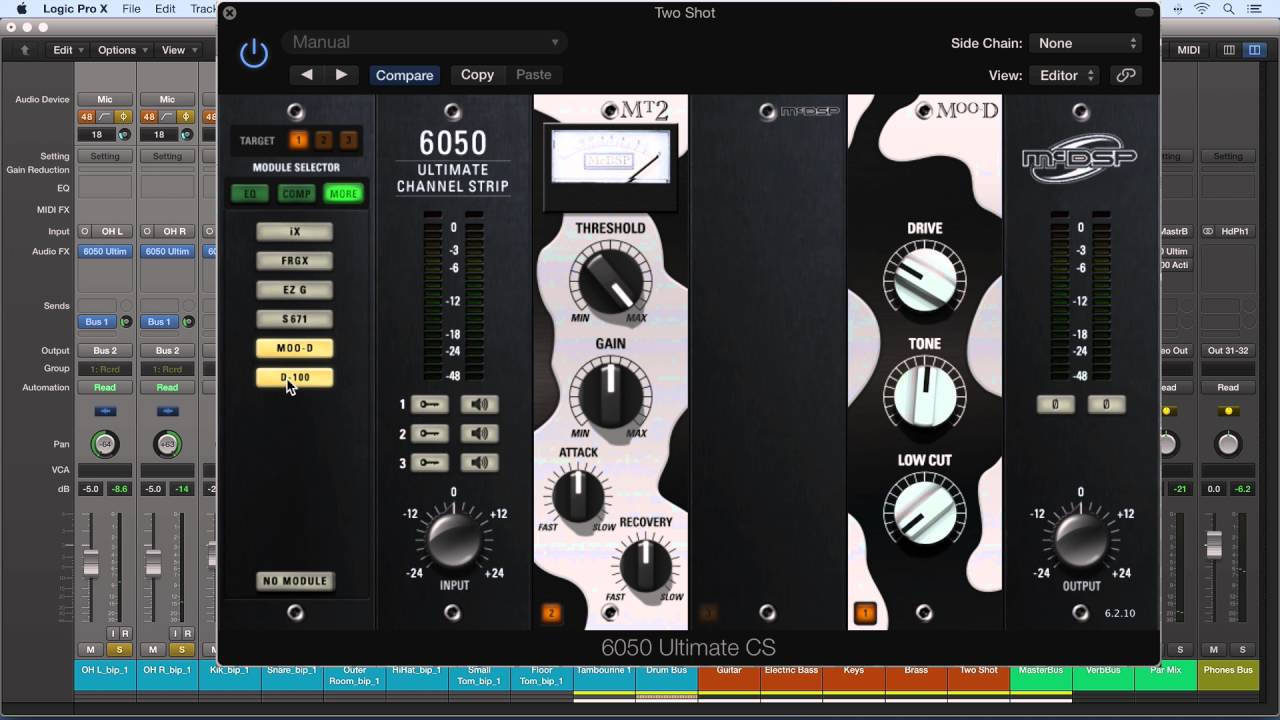
Task: Select the MOO-D module
Action: 295,348
